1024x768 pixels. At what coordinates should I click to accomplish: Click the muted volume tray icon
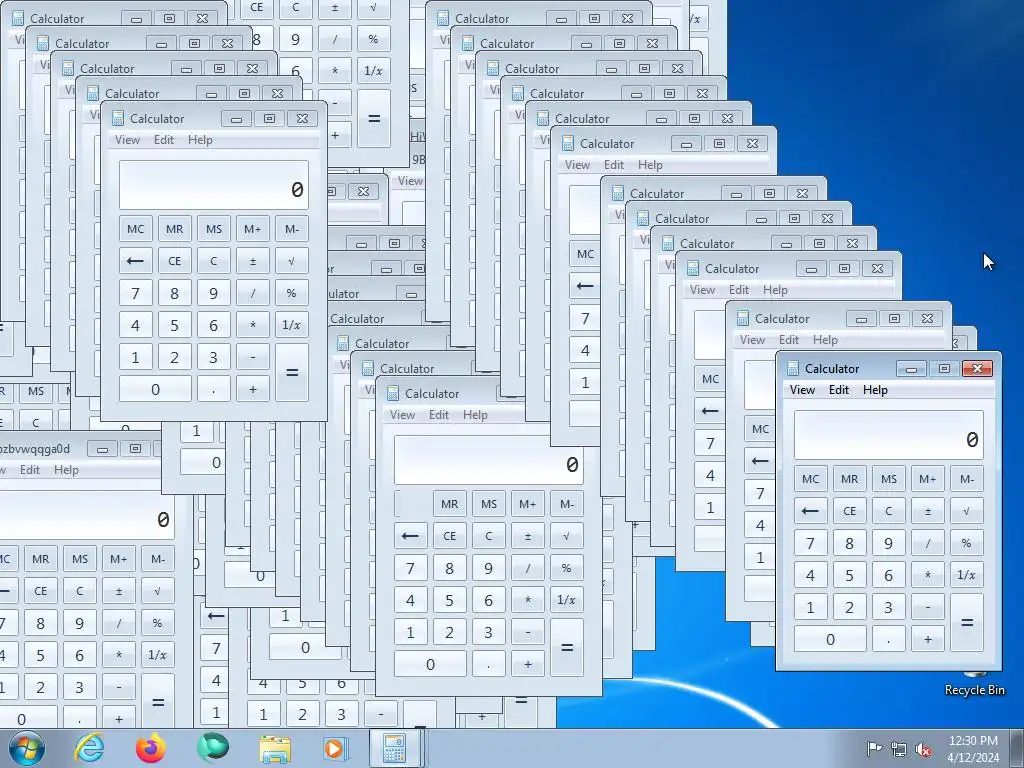coord(923,749)
